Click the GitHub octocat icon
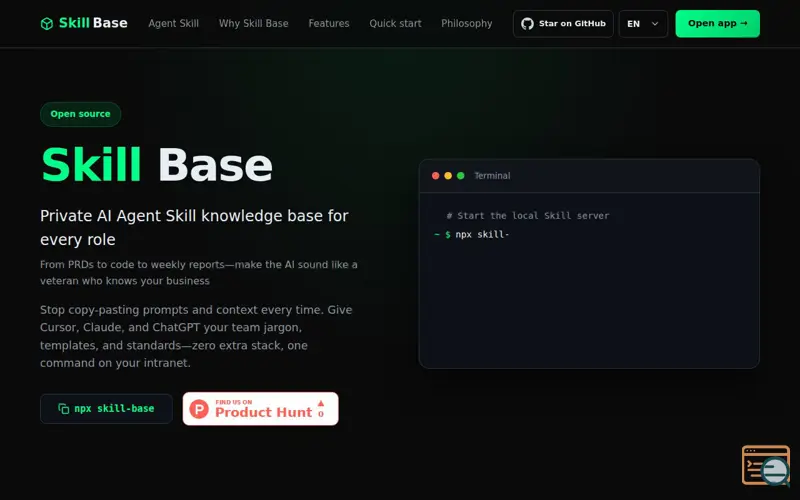Image resolution: width=800 pixels, height=500 pixels. point(528,23)
